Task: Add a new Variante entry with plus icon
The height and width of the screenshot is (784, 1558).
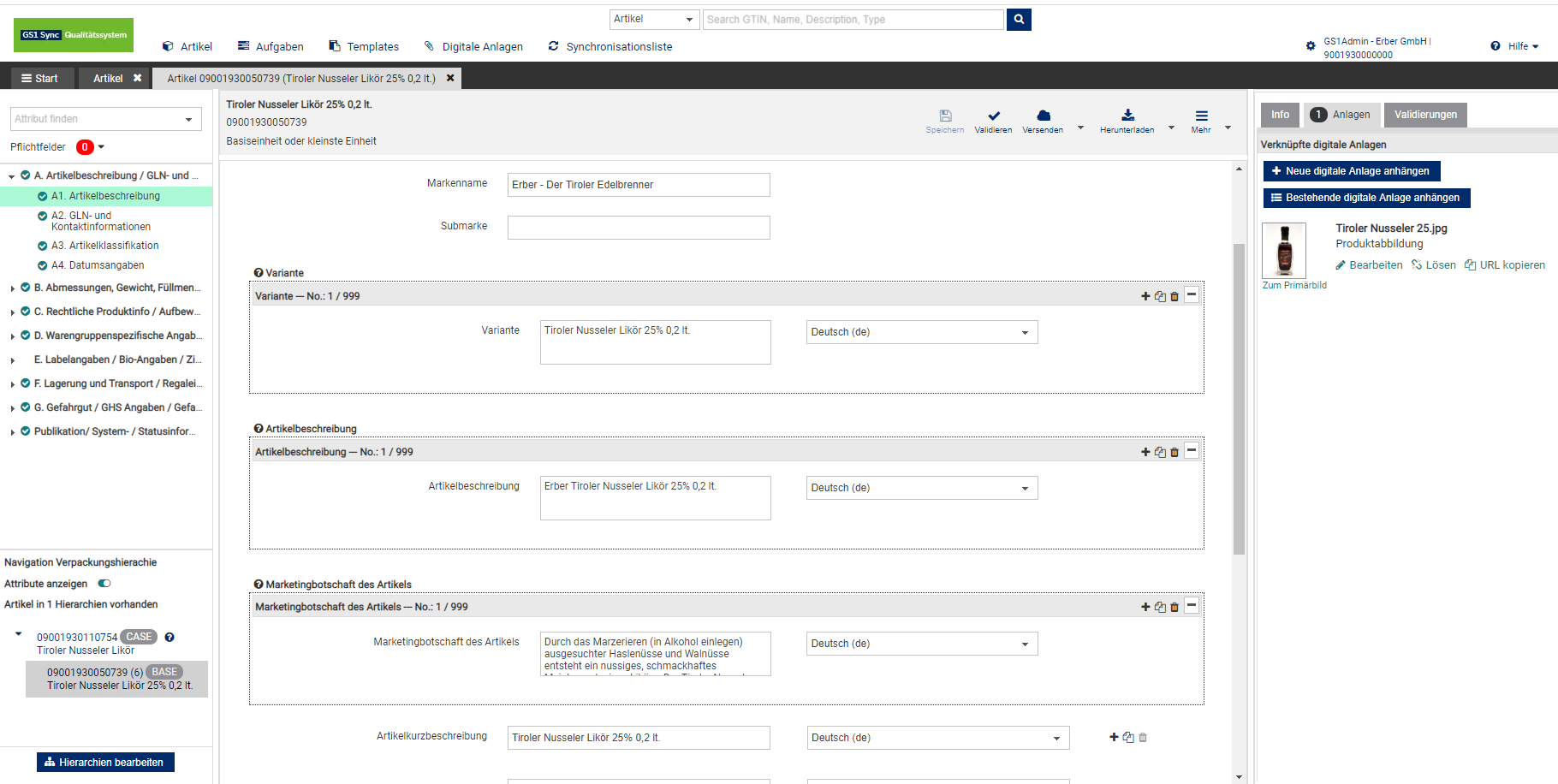Action: [x=1145, y=296]
